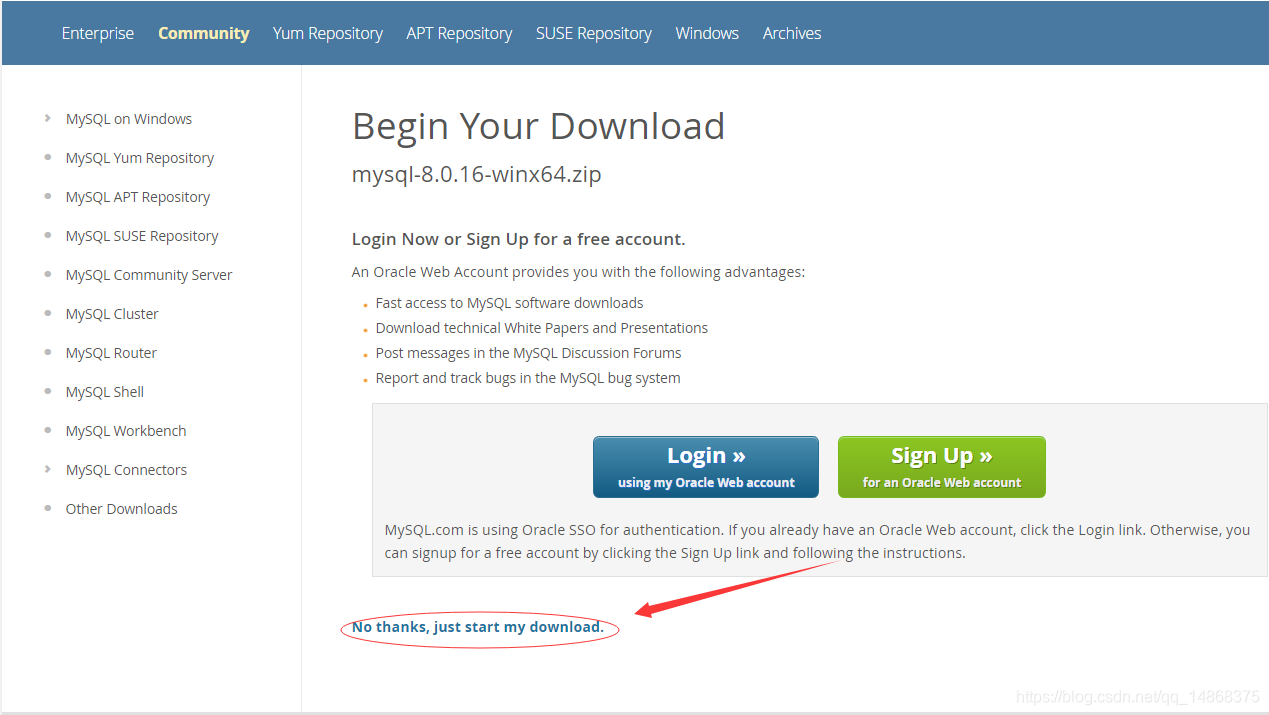The height and width of the screenshot is (715, 1269).
Task: Open MySQL APT Repository sidebar link
Action: tap(138, 197)
